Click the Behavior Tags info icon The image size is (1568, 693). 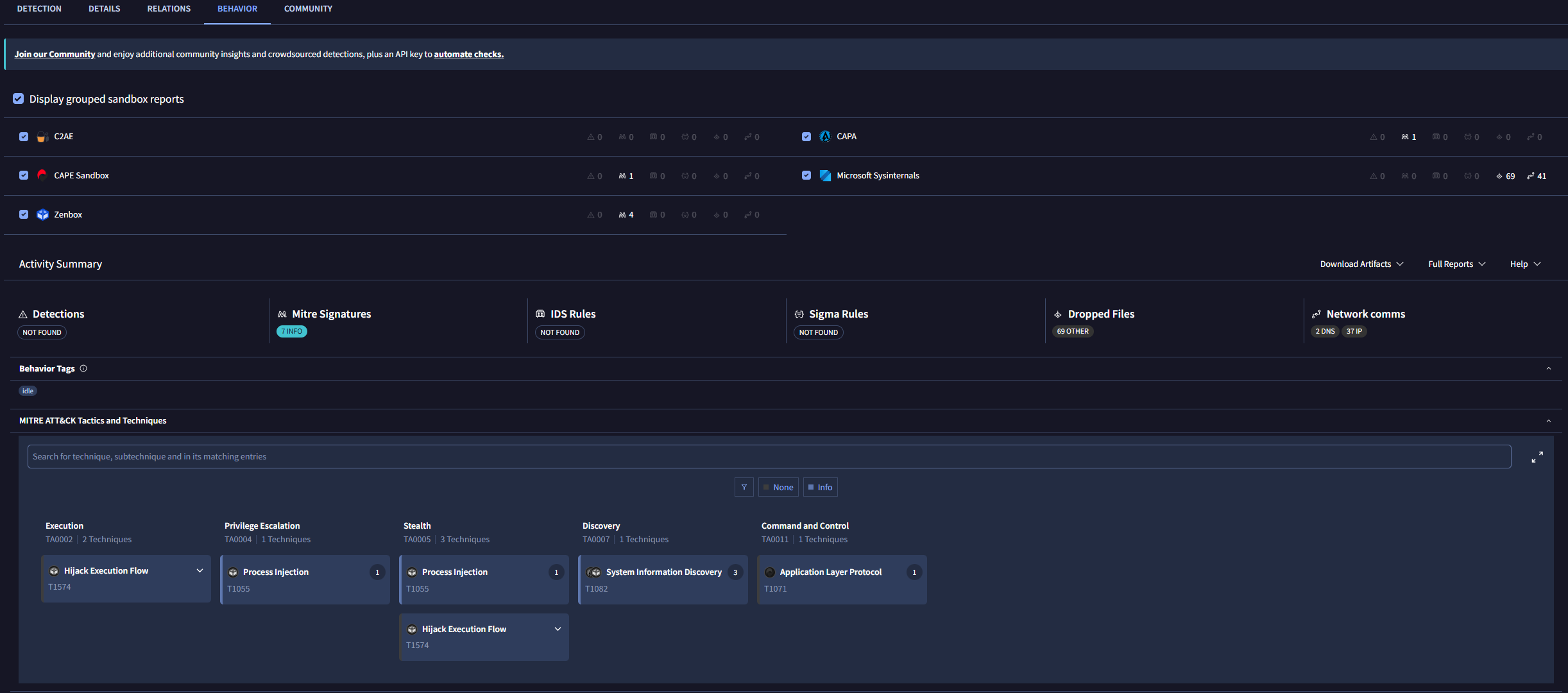pos(83,368)
